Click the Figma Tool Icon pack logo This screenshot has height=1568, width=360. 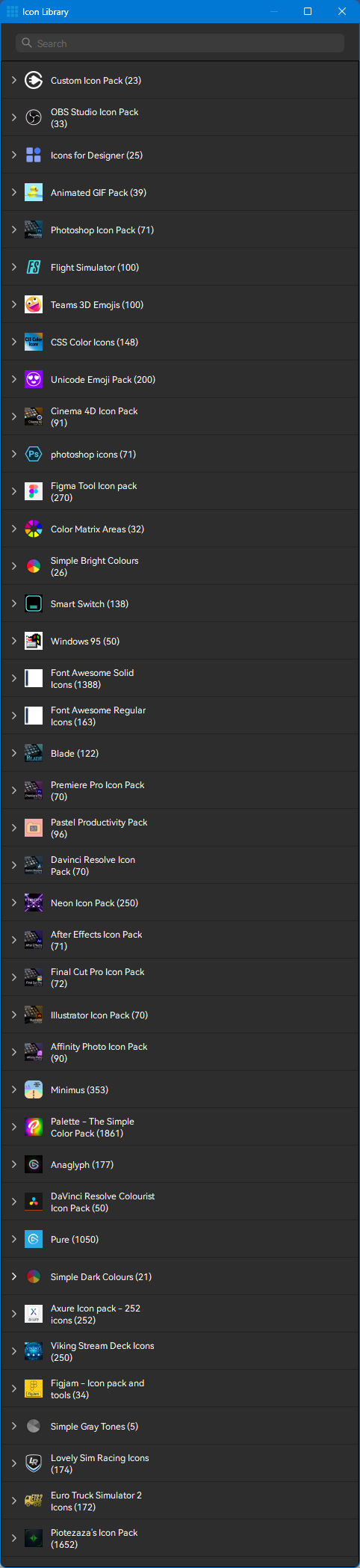pyautogui.click(x=34, y=491)
